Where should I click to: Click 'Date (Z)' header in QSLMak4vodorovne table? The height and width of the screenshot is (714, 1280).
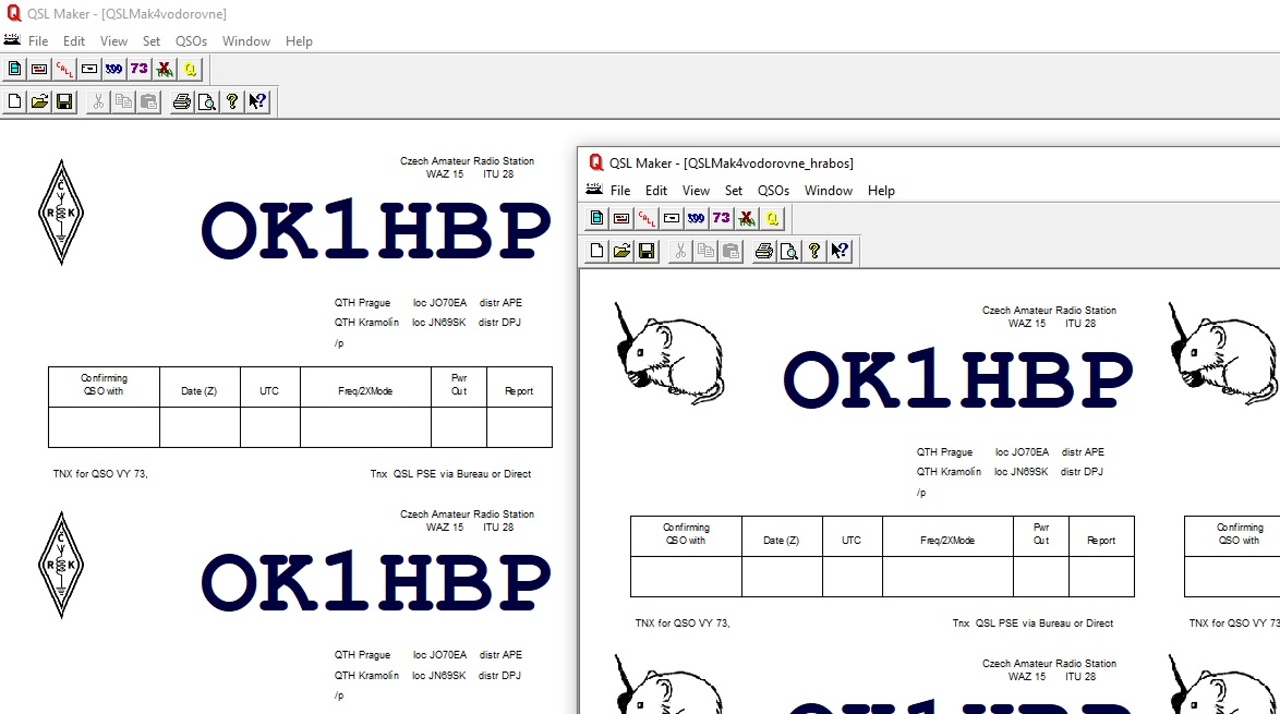(199, 391)
